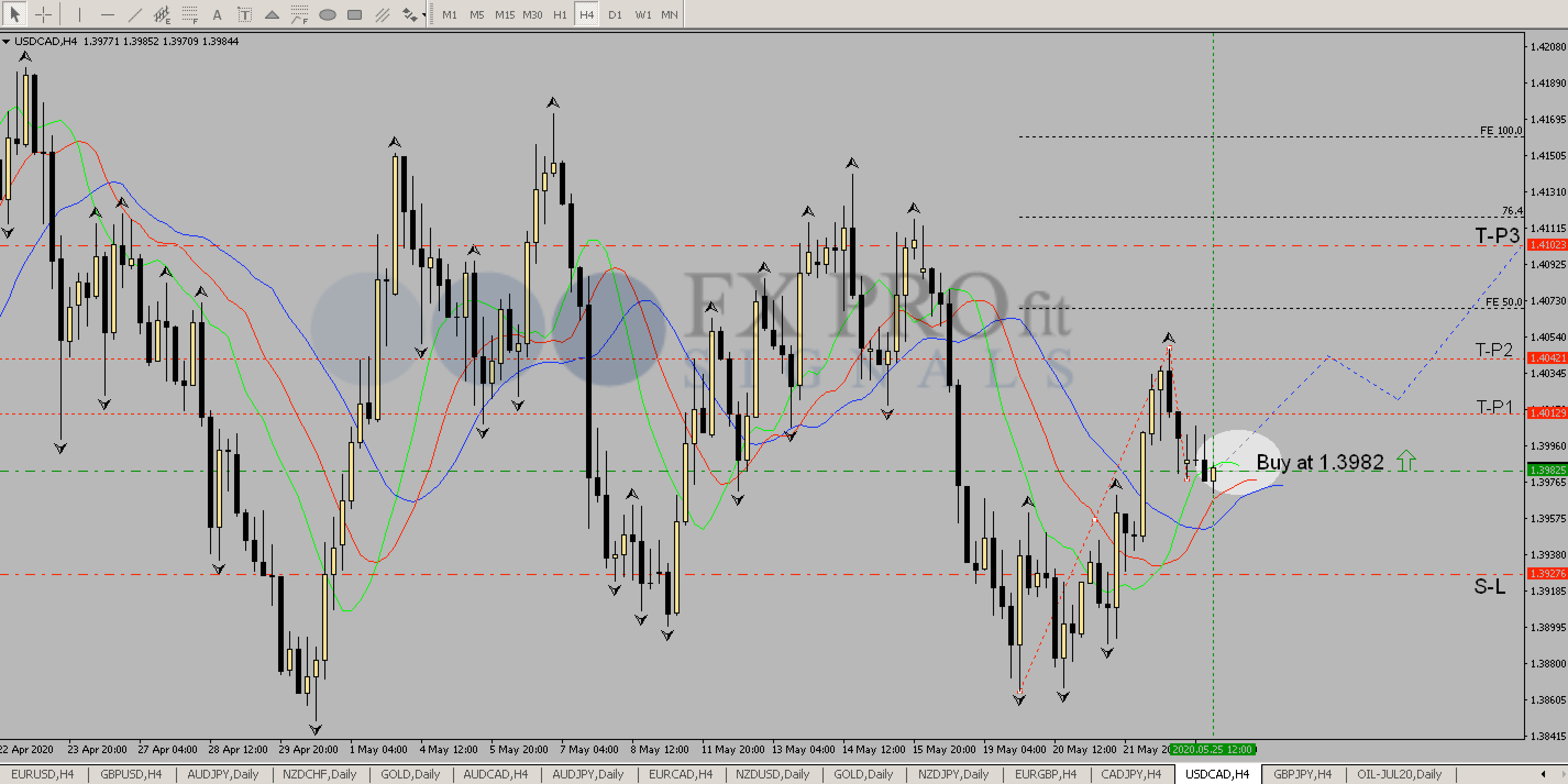The image size is (1568, 784).
Task: Click the Buy at 1.3982 label
Action: pos(1319,462)
